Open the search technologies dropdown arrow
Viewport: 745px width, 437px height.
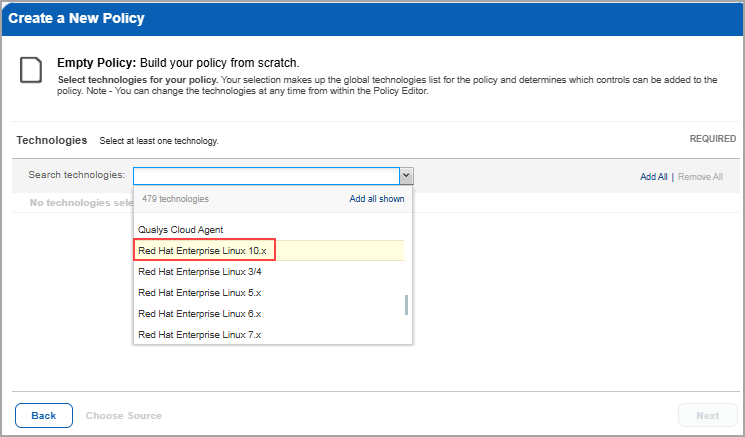coord(406,176)
